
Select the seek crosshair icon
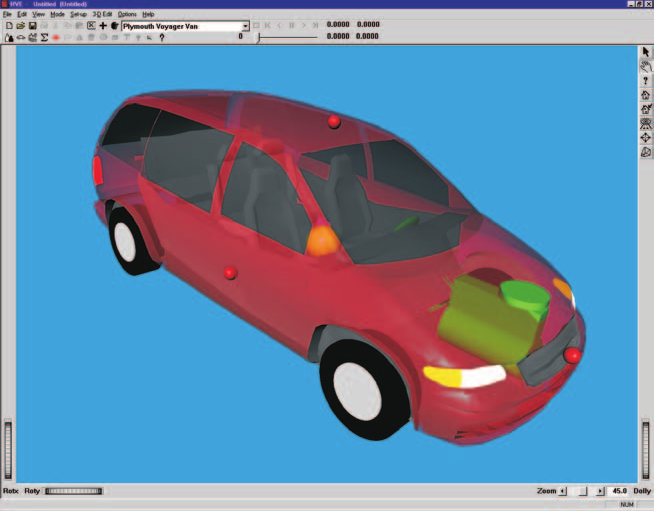click(x=646, y=138)
